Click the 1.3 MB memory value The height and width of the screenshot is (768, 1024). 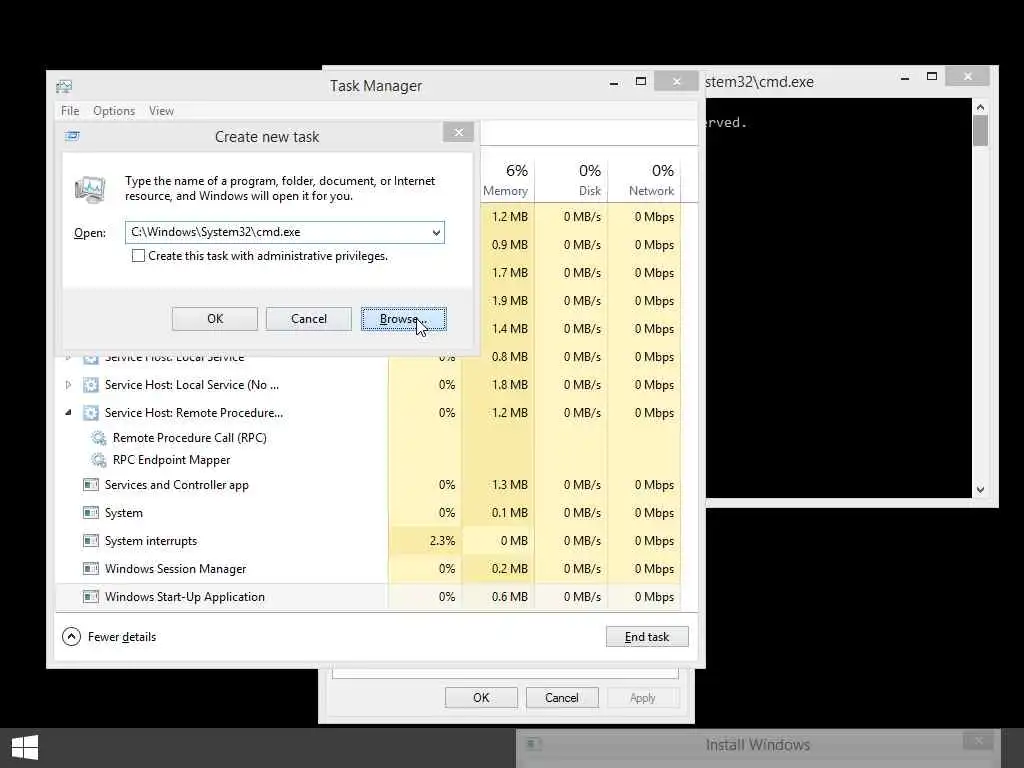click(509, 485)
